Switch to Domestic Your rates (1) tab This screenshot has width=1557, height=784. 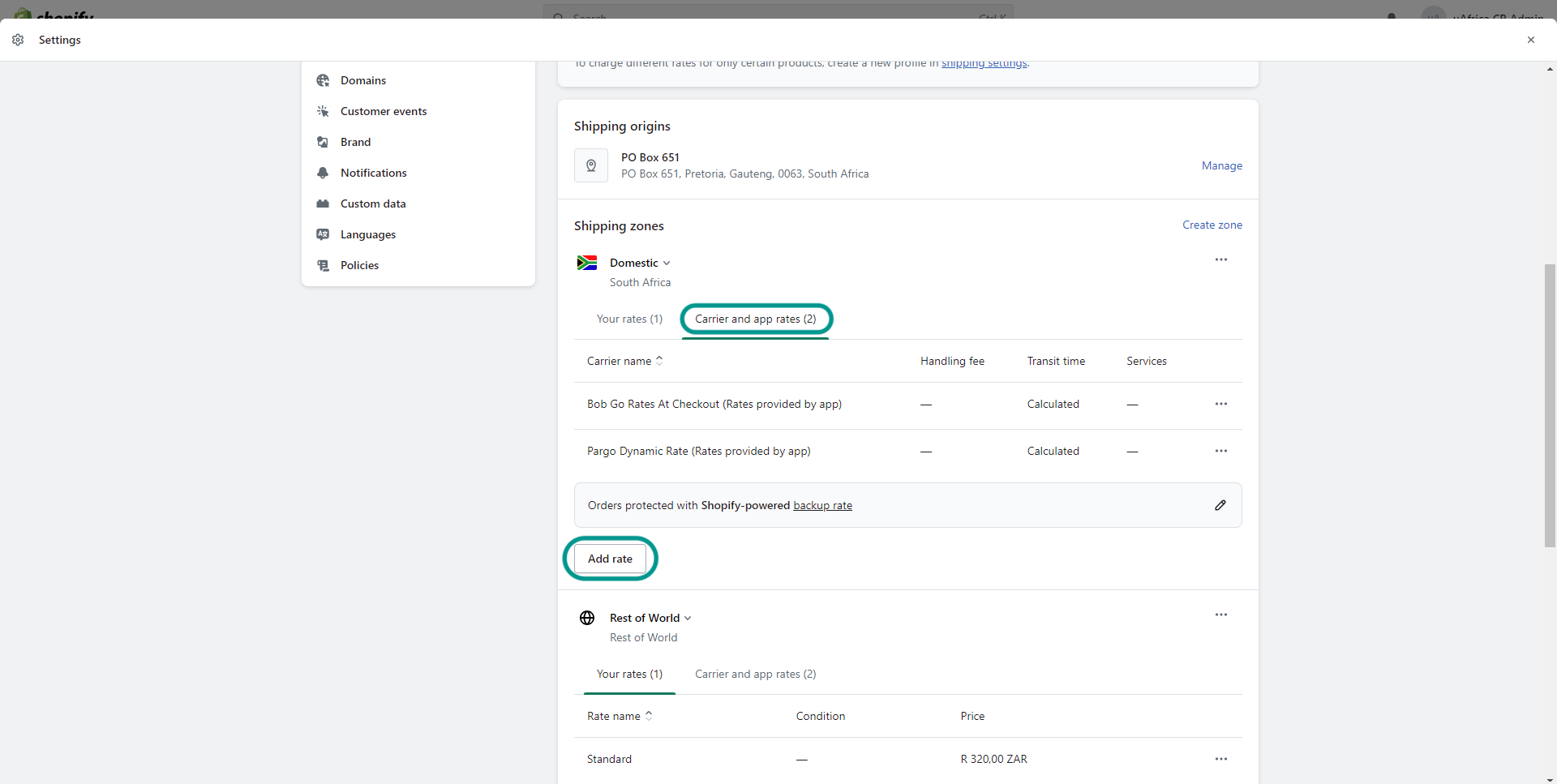tap(629, 319)
